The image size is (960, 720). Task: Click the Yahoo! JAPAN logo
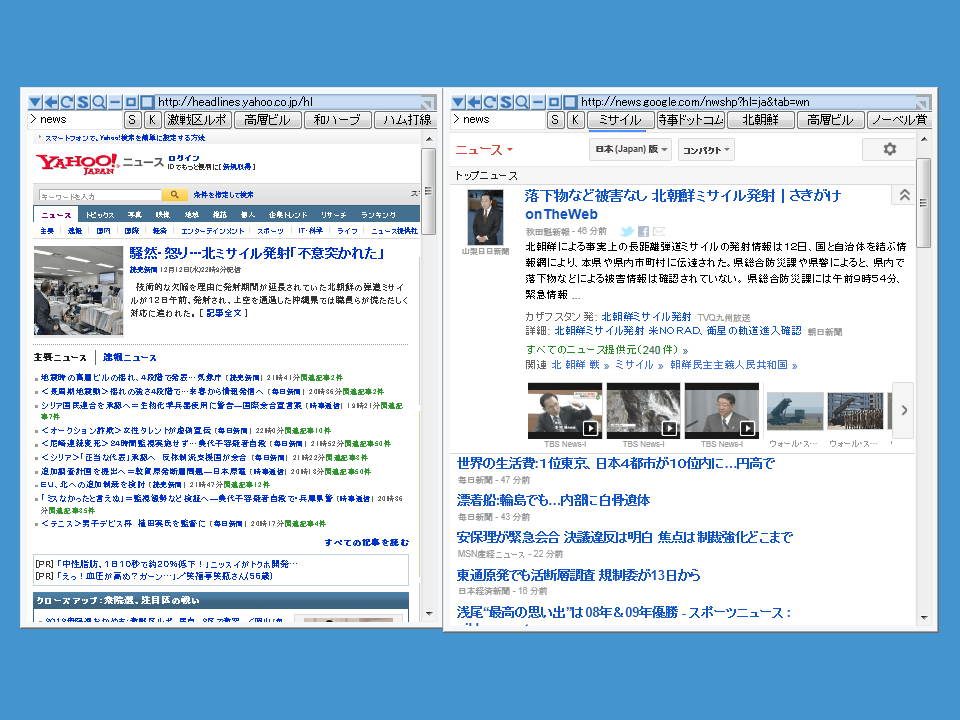click(x=77, y=163)
